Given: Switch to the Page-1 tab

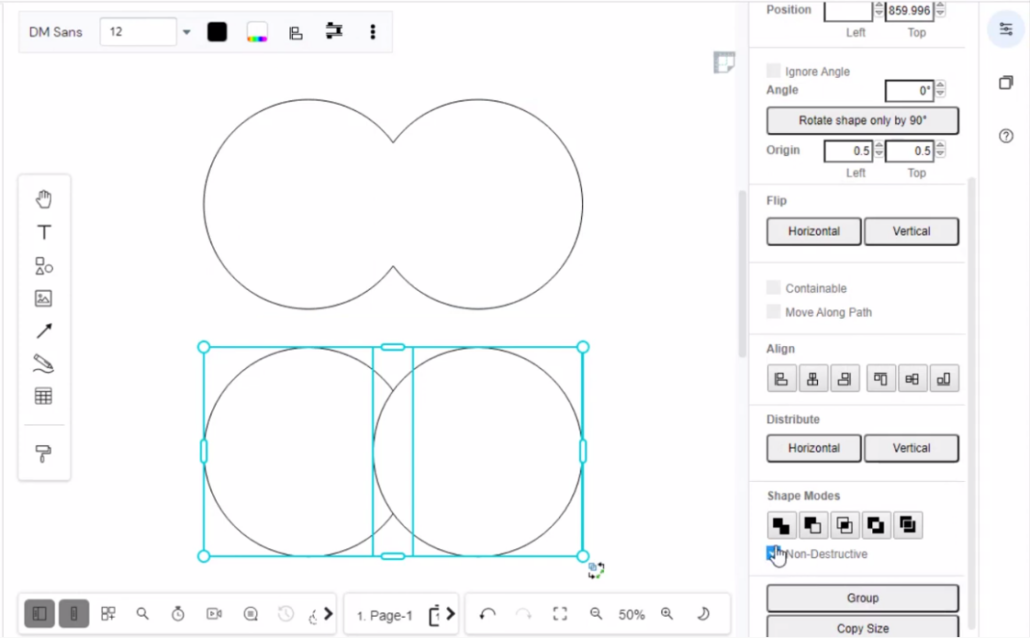Looking at the screenshot, I should pos(383,614).
